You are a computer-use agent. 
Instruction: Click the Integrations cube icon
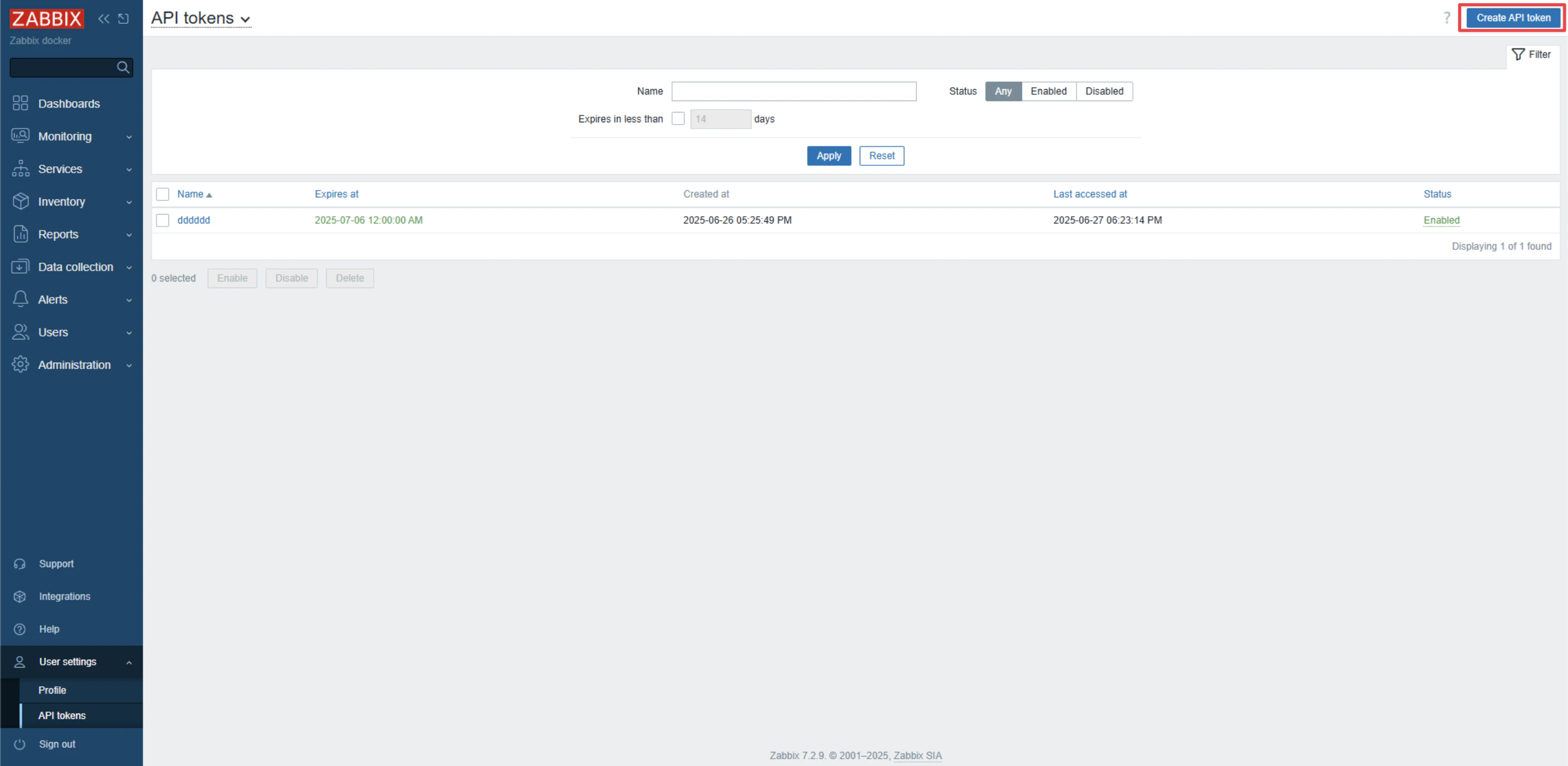20,596
